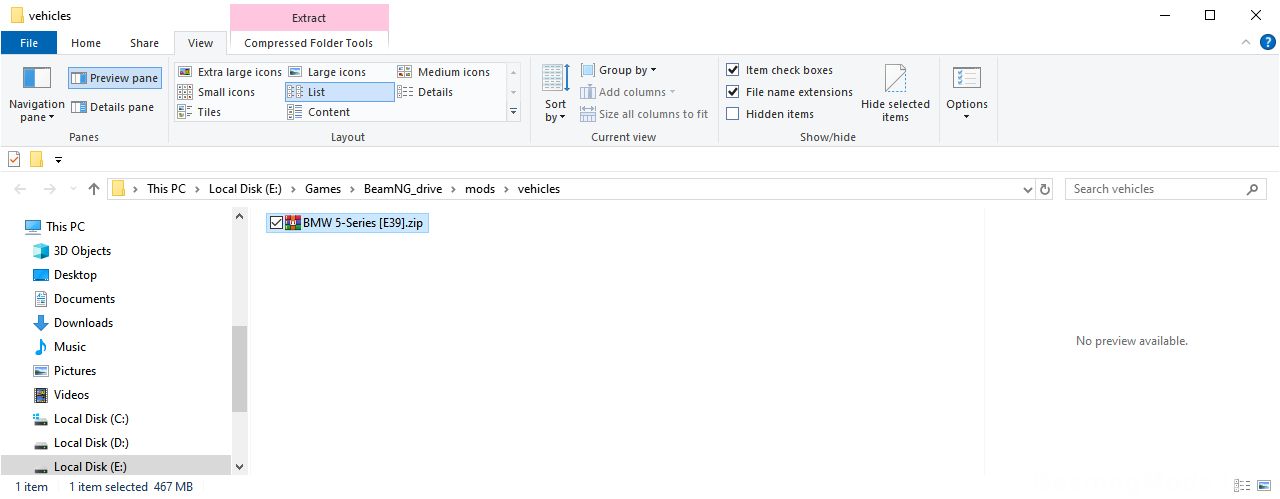The width and height of the screenshot is (1280, 499).
Task: Click Games in the address path
Action: pyautogui.click(x=323, y=189)
